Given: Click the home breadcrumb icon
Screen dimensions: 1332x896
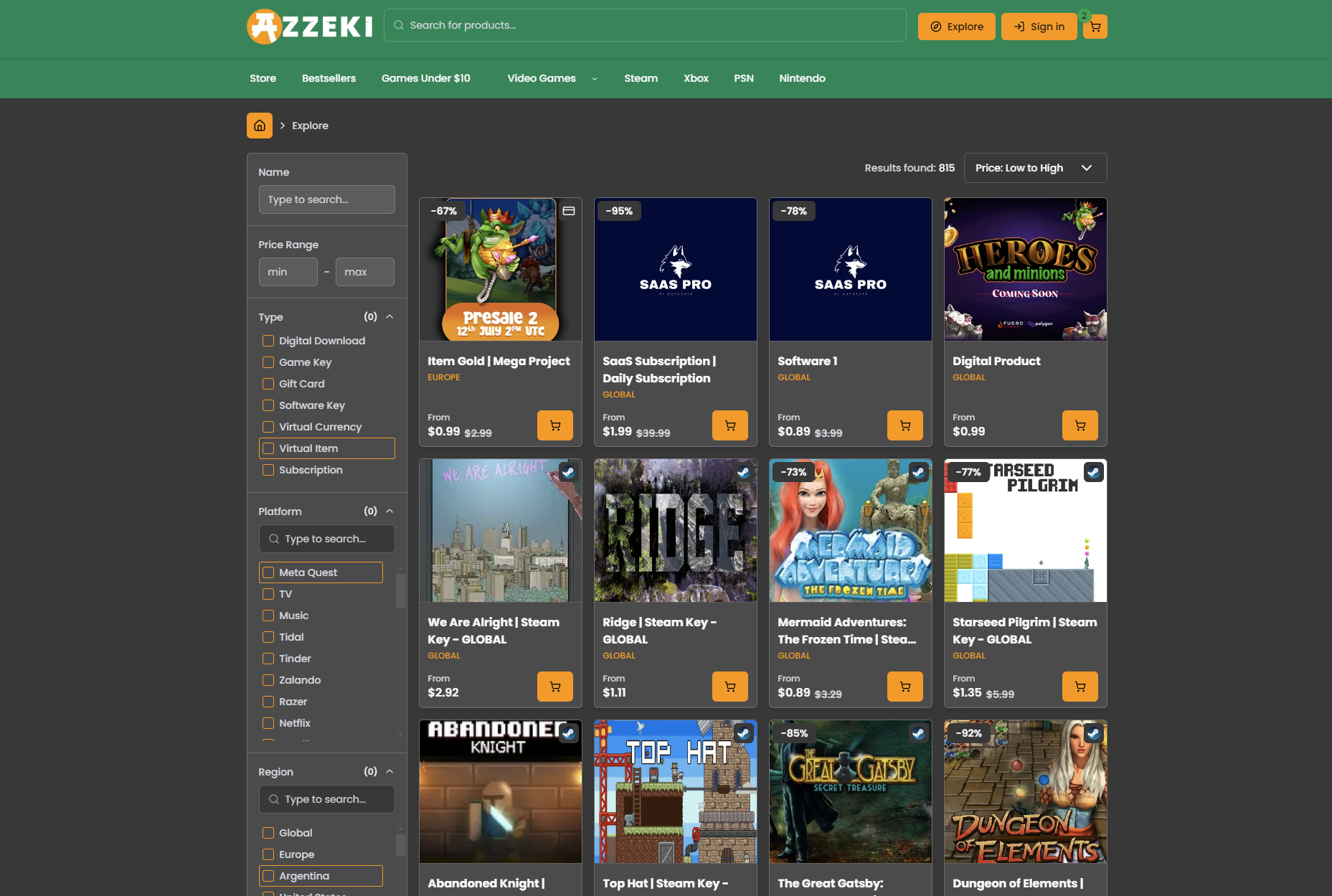Looking at the screenshot, I should 260,126.
